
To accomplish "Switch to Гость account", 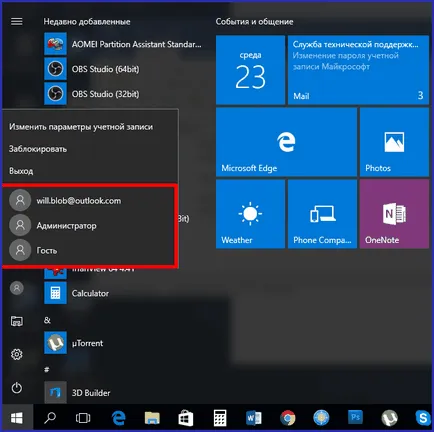I will (x=89, y=250).
